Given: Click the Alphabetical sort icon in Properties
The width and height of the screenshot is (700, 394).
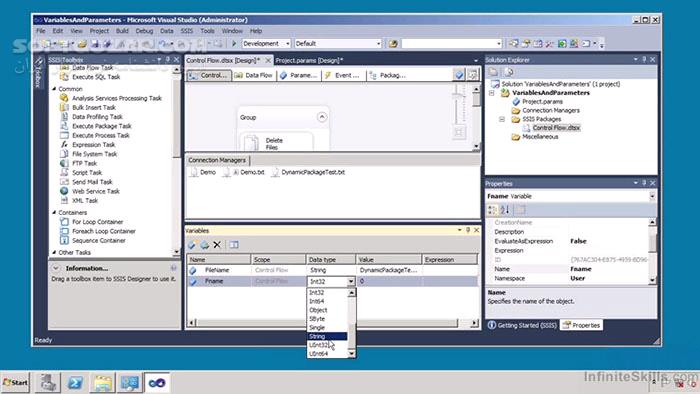Looking at the screenshot, I should point(505,209).
